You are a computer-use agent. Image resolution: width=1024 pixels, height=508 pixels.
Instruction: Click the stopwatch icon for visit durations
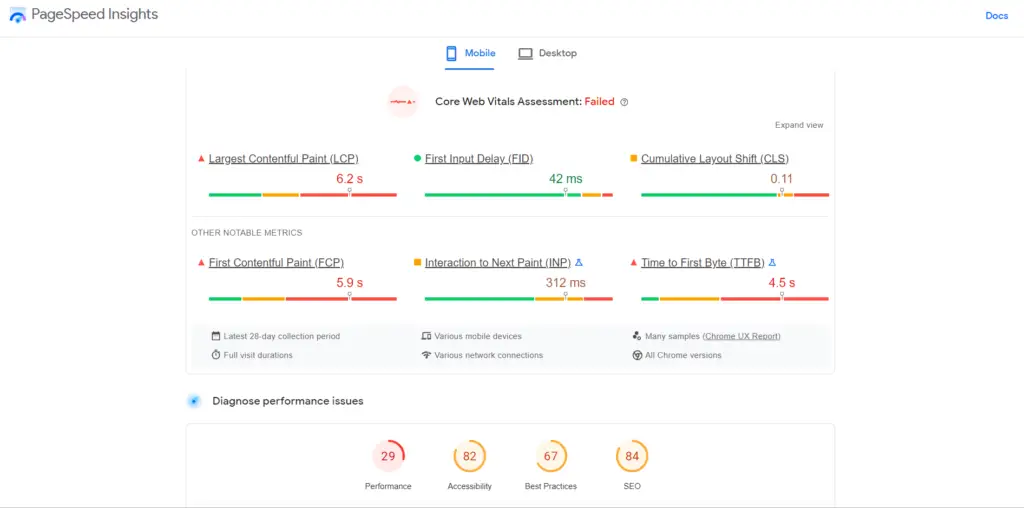(x=216, y=355)
